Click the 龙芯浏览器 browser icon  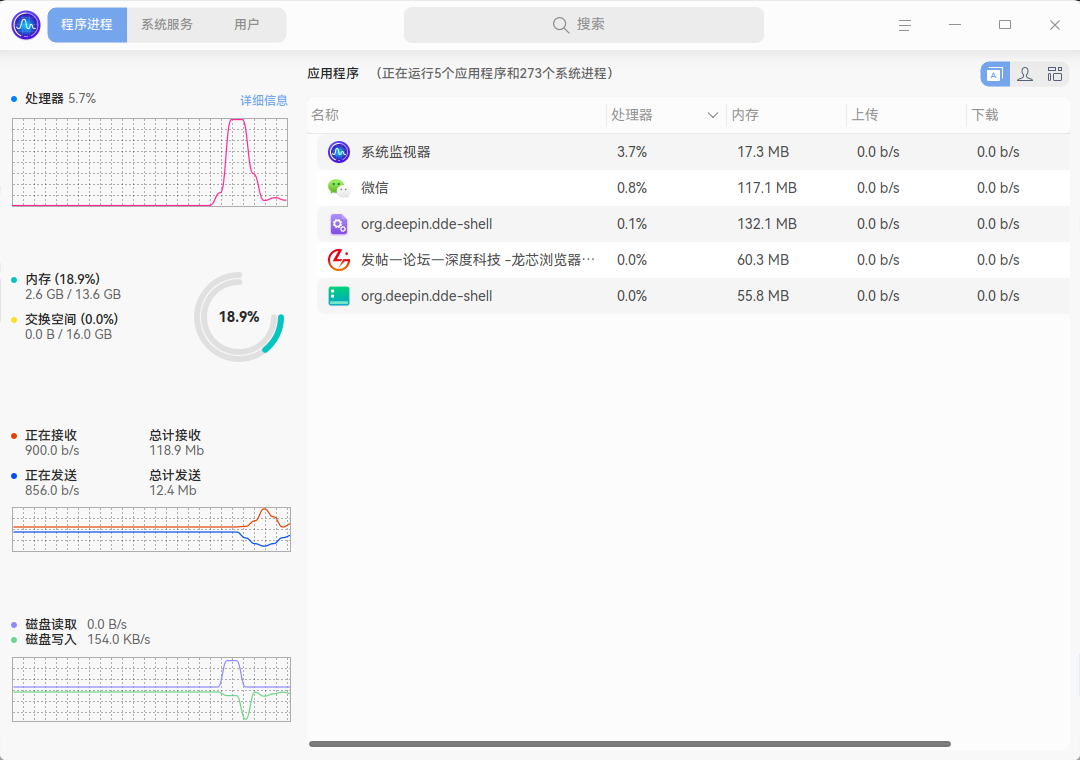[x=339, y=260]
